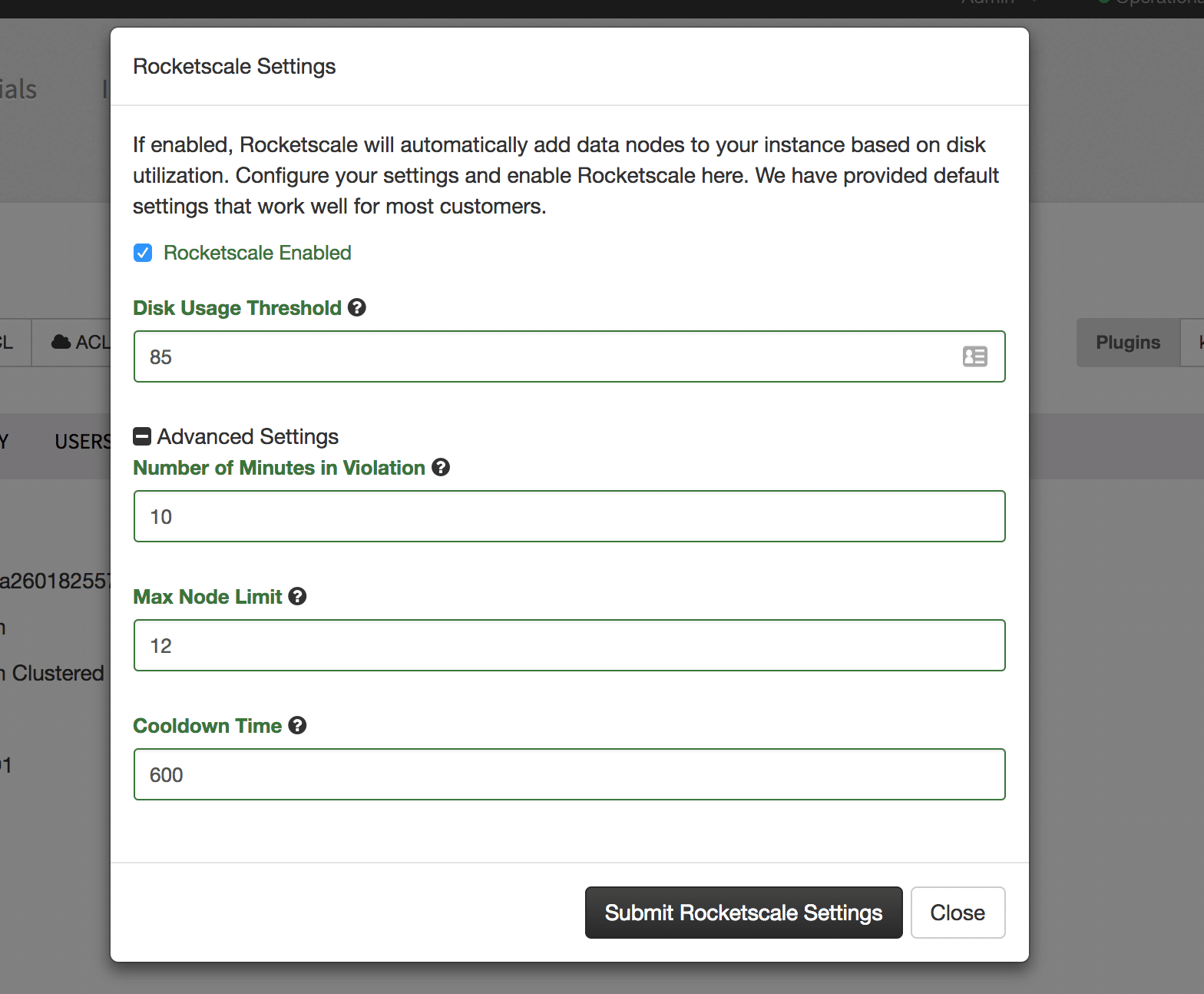Select the Max Node Limit input box
The width and height of the screenshot is (1204, 994).
click(x=569, y=645)
